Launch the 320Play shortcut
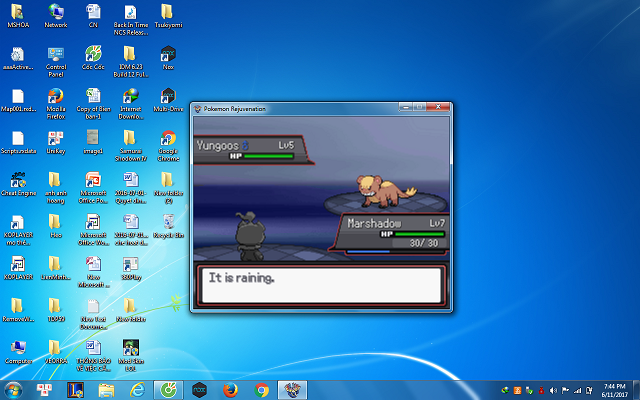The image size is (640, 400). point(131,269)
